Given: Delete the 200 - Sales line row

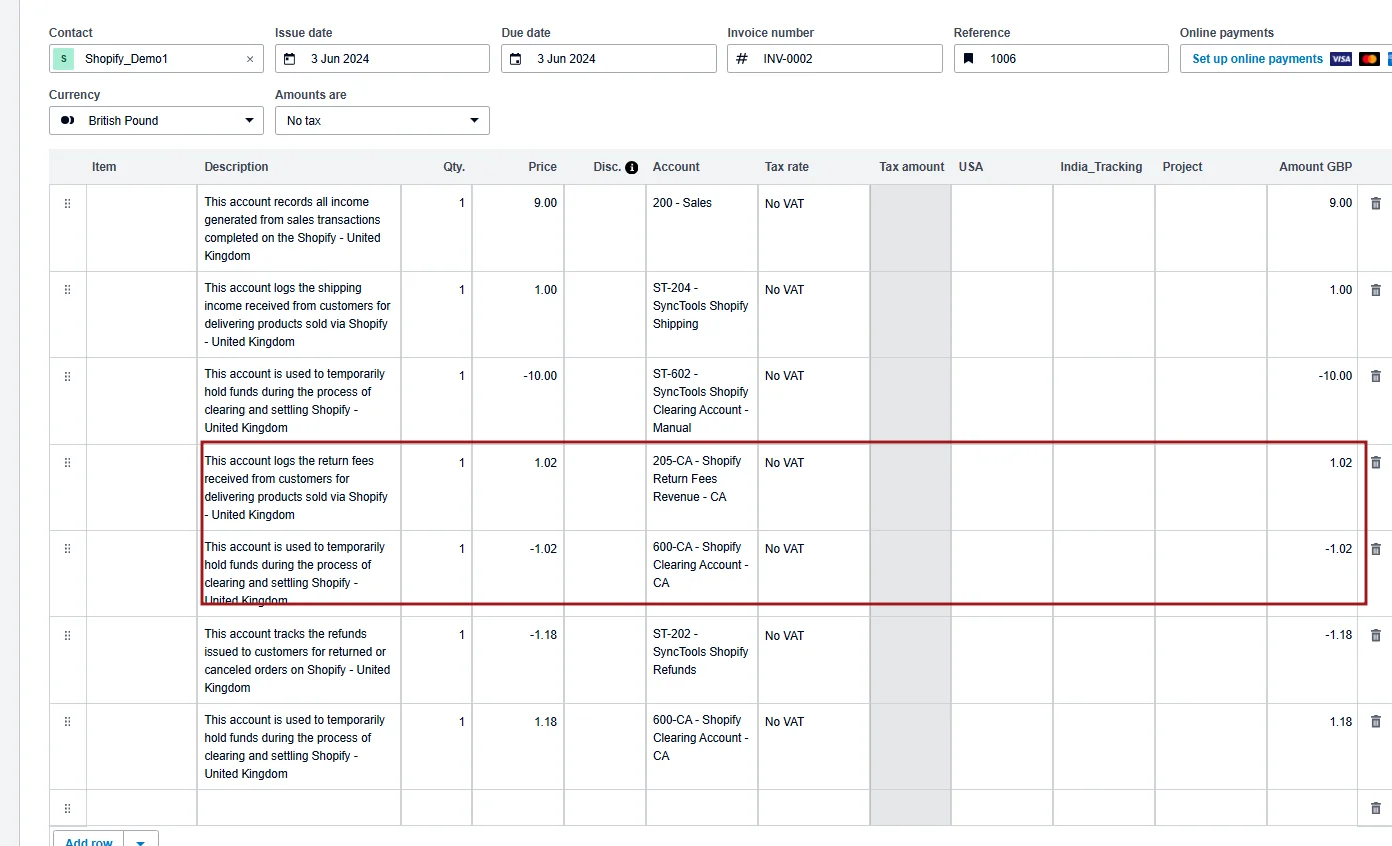Looking at the screenshot, I should point(1375,203).
